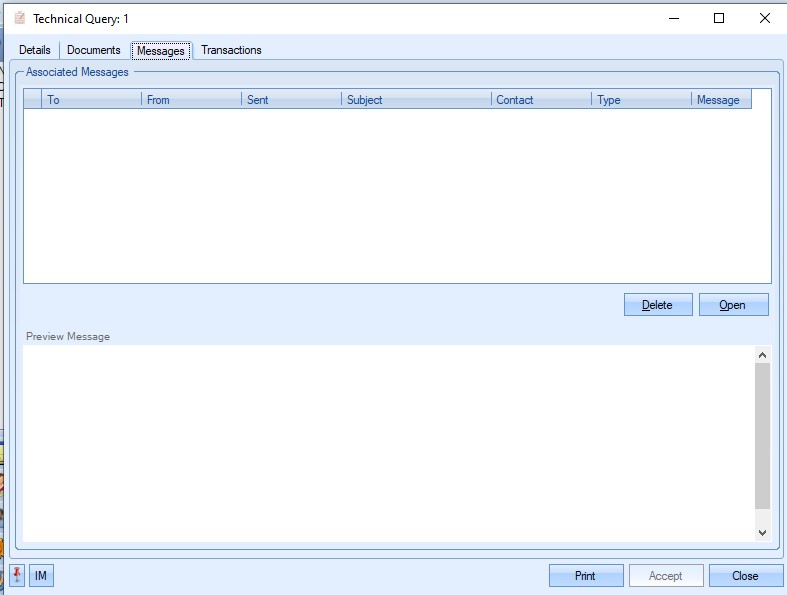The width and height of the screenshot is (787, 595).
Task: Click the preview scrollbar down arrow
Action: coord(762,533)
